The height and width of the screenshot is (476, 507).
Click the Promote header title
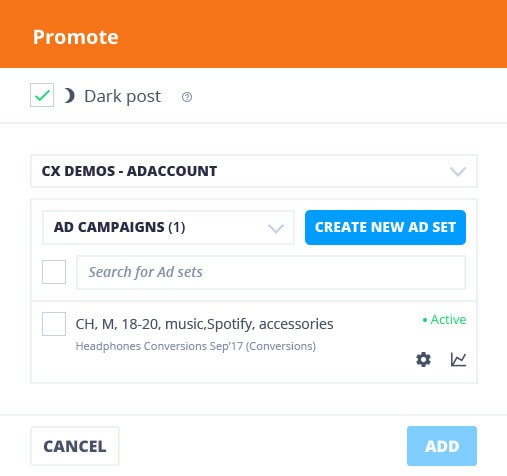[76, 37]
